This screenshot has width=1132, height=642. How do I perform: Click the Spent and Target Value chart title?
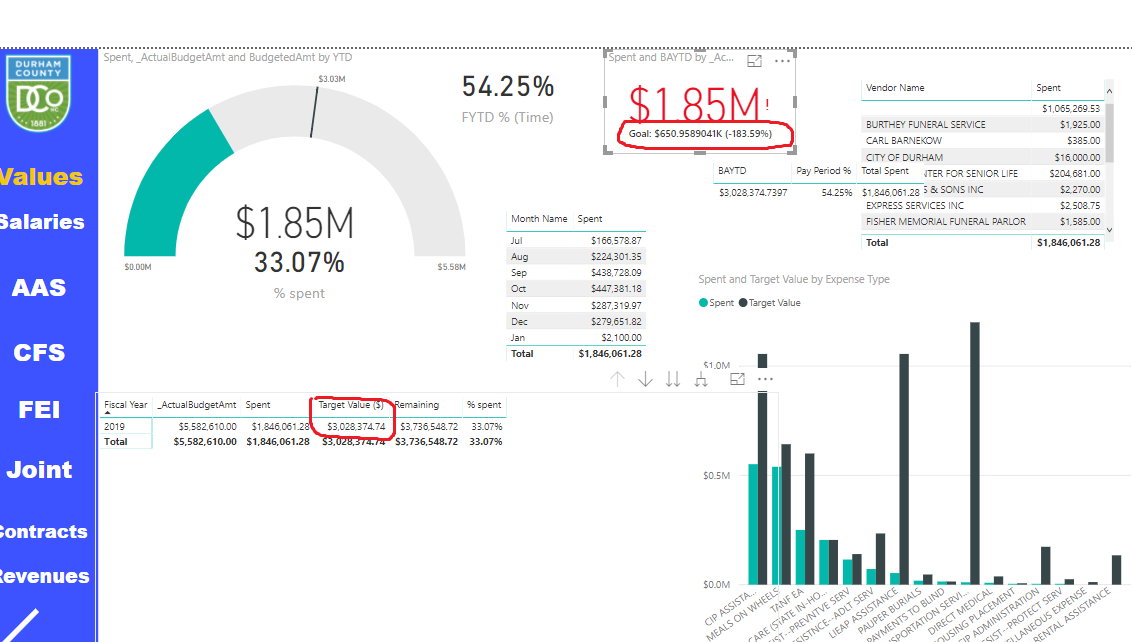(793, 279)
